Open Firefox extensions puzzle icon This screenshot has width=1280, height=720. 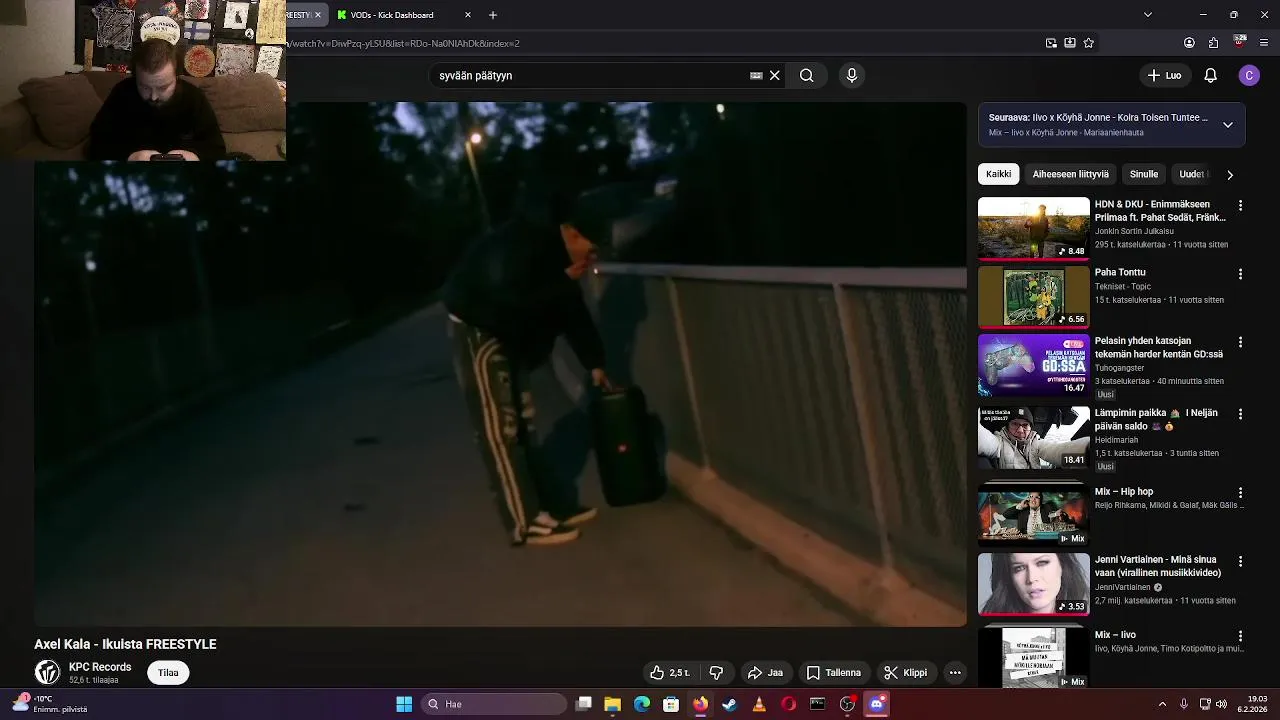(x=1214, y=43)
